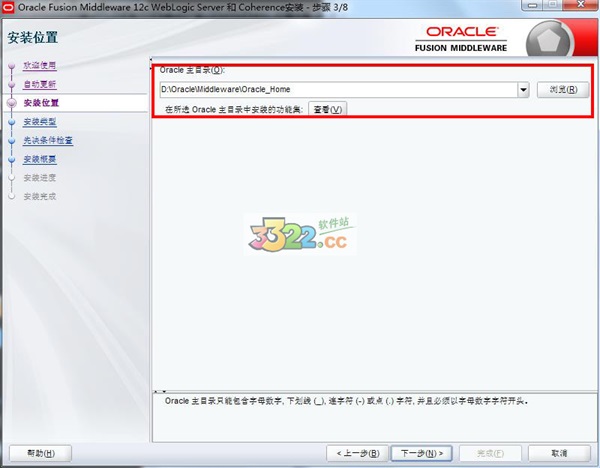Select the 安装位置 step
The height and width of the screenshot is (468, 600).
click(41, 103)
